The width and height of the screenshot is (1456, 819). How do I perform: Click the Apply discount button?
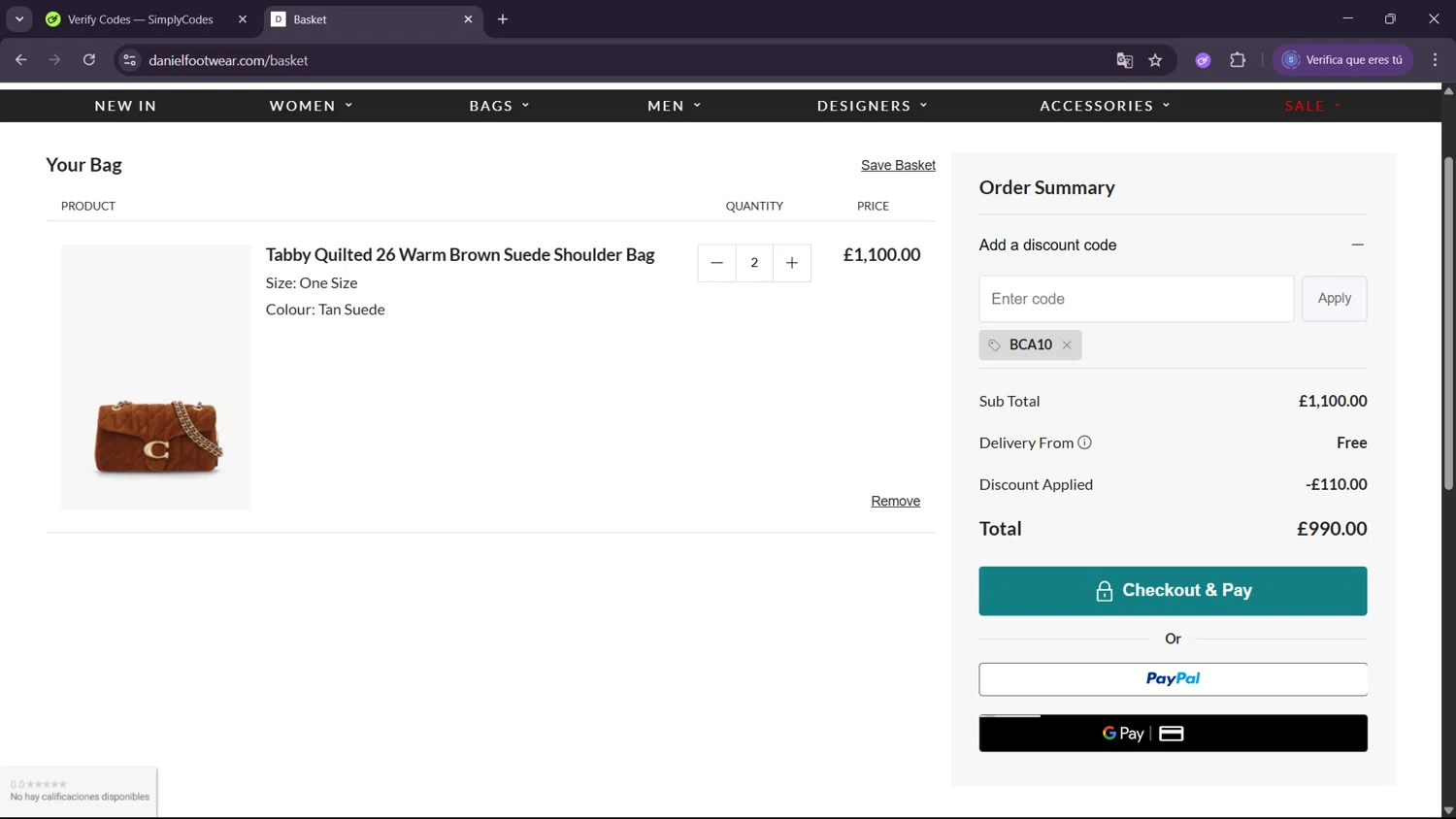[x=1334, y=299]
